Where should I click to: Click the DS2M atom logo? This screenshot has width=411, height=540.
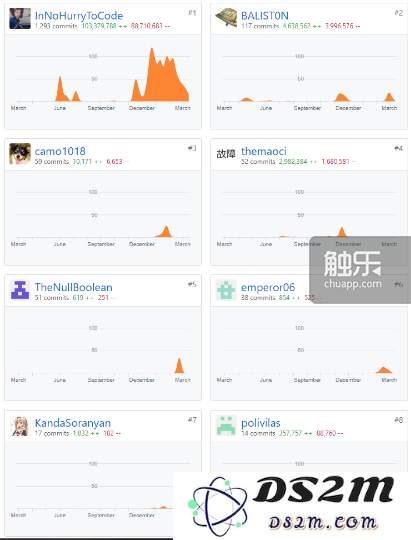[x=218, y=506]
